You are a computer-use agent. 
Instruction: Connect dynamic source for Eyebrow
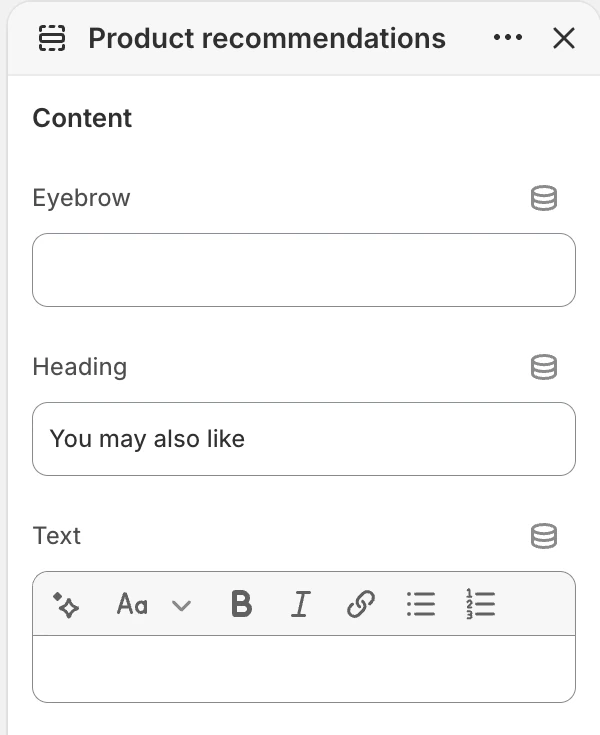click(544, 198)
